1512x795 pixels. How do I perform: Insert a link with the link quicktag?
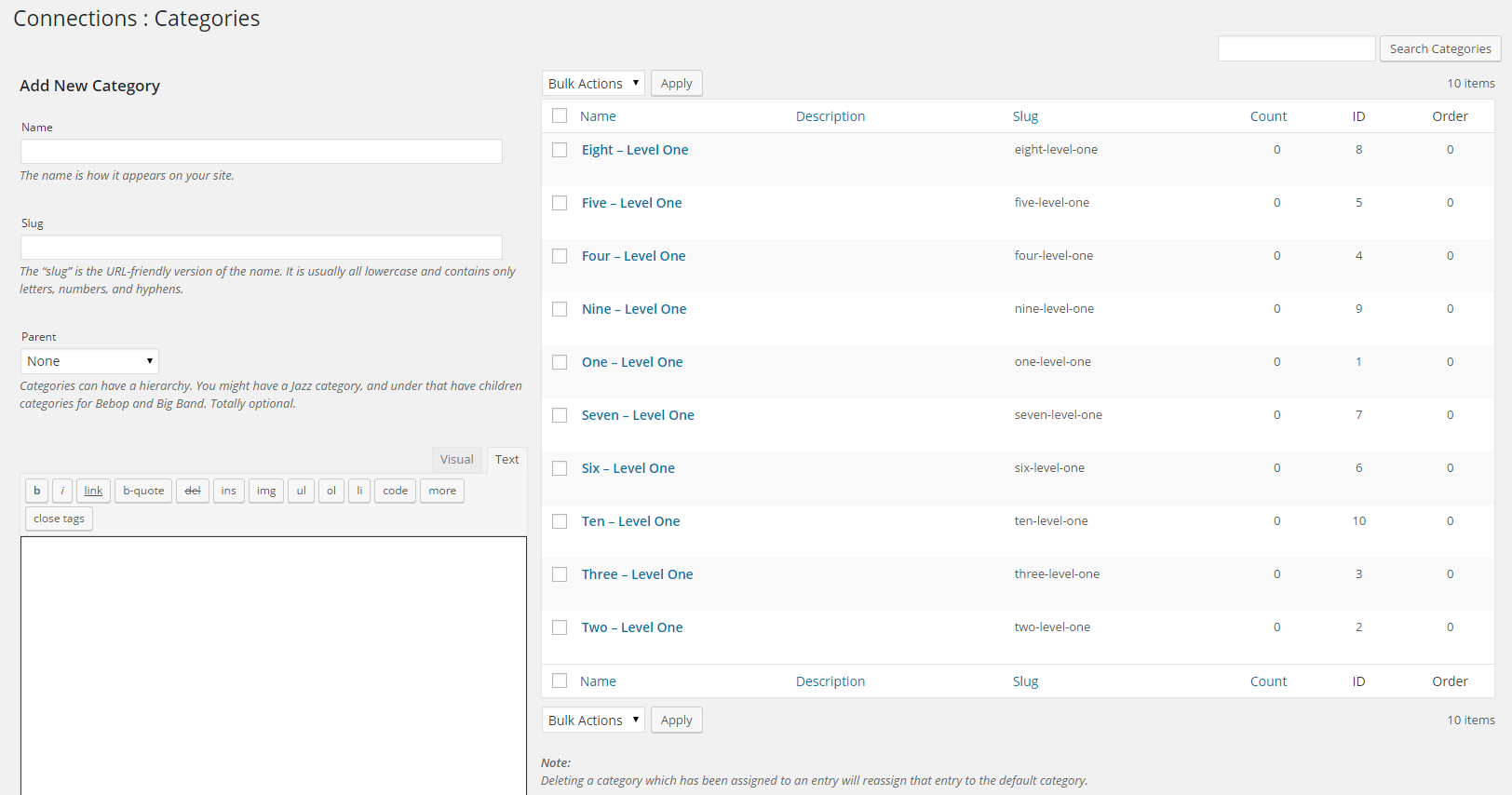click(93, 491)
